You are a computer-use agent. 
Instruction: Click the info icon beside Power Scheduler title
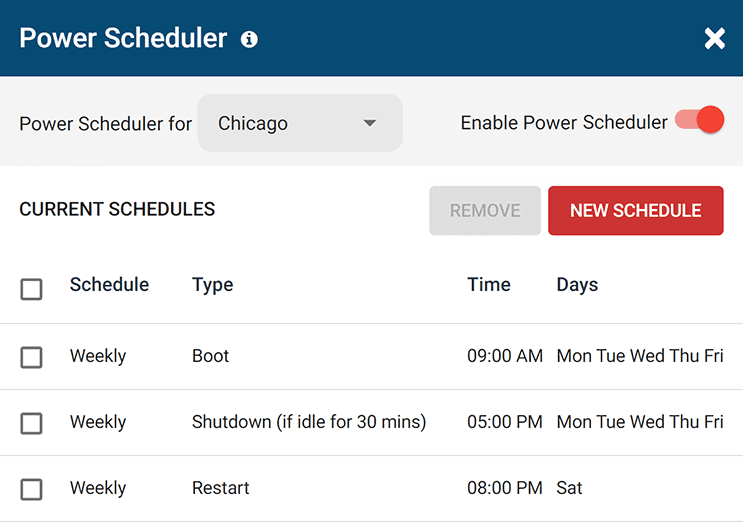pyautogui.click(x=249, y=39)
